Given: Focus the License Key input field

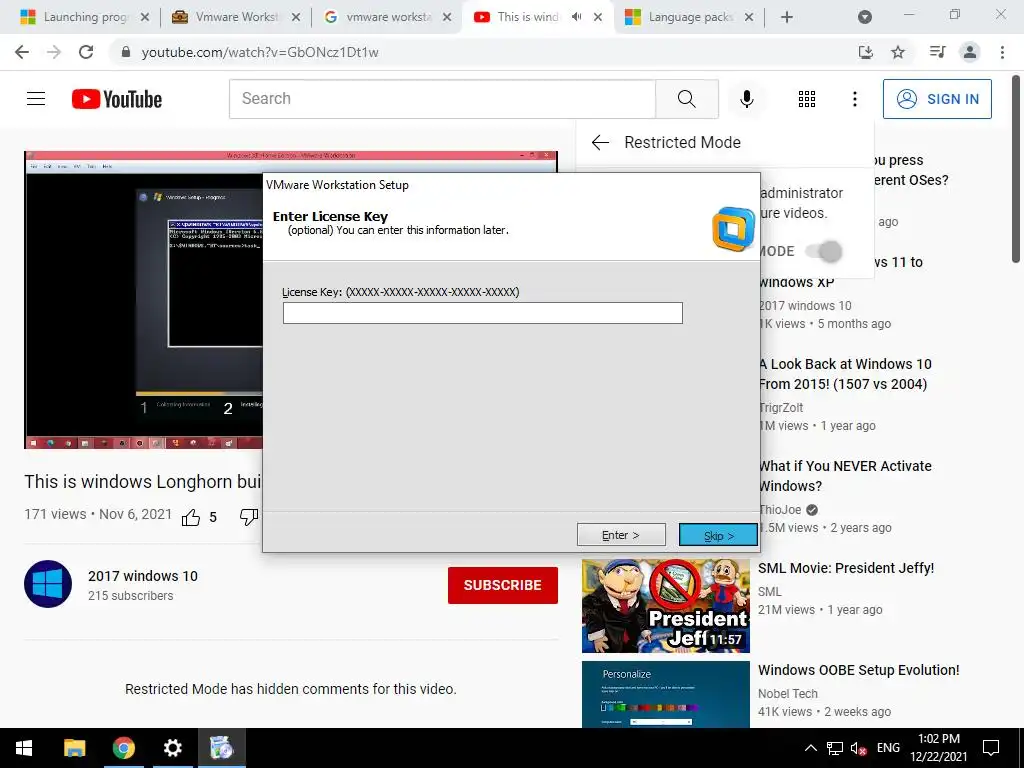Looking at the screenshot, I should 483,313.
